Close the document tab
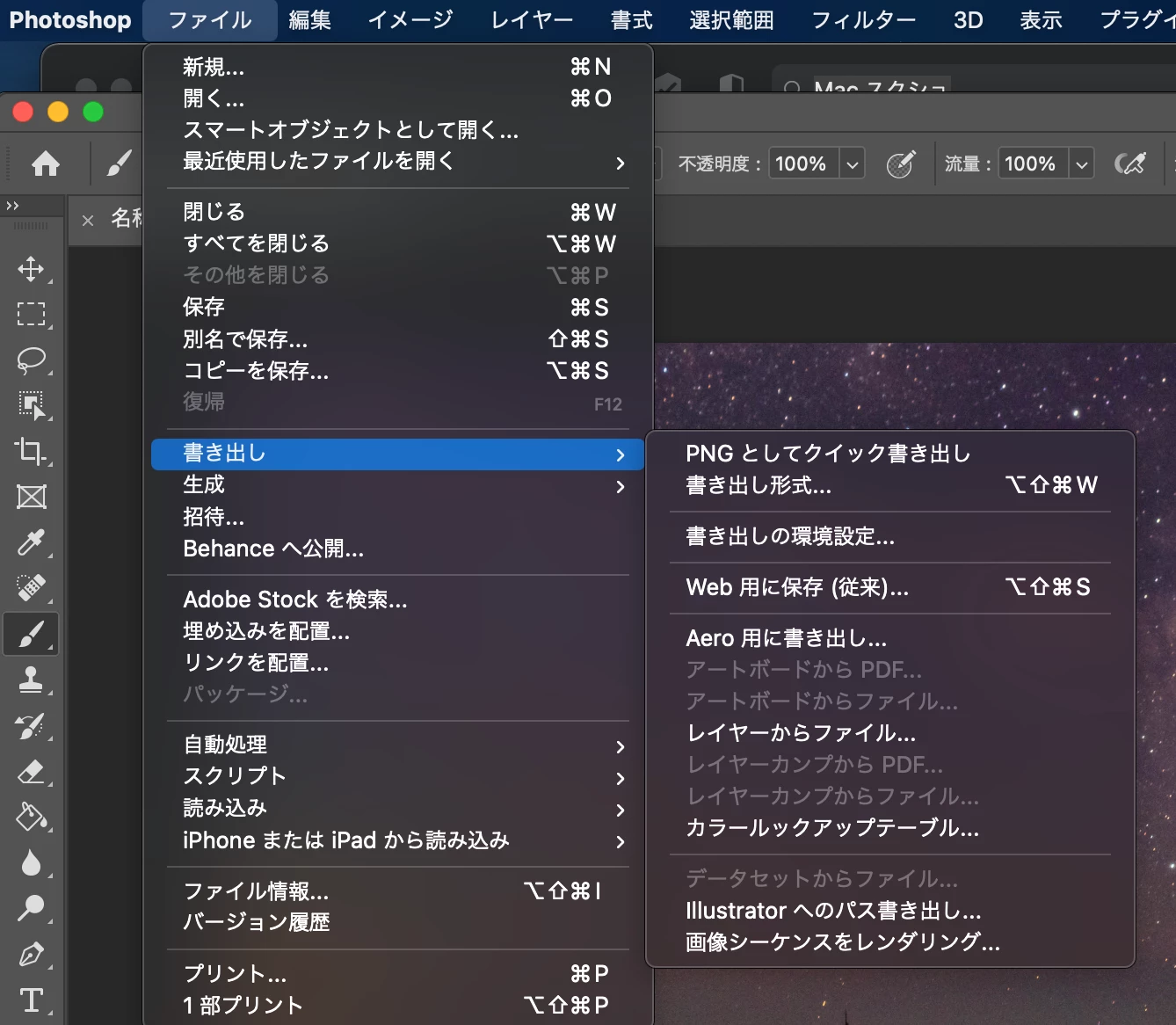 coord(88,221)
